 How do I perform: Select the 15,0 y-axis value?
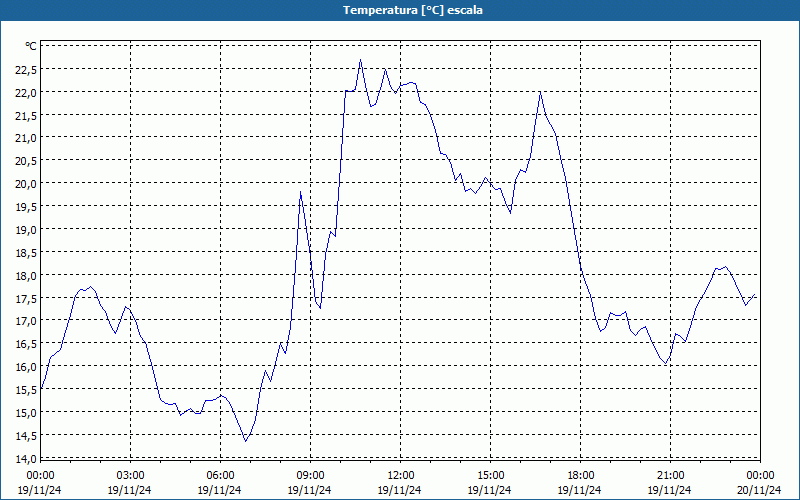pos(26,413)
